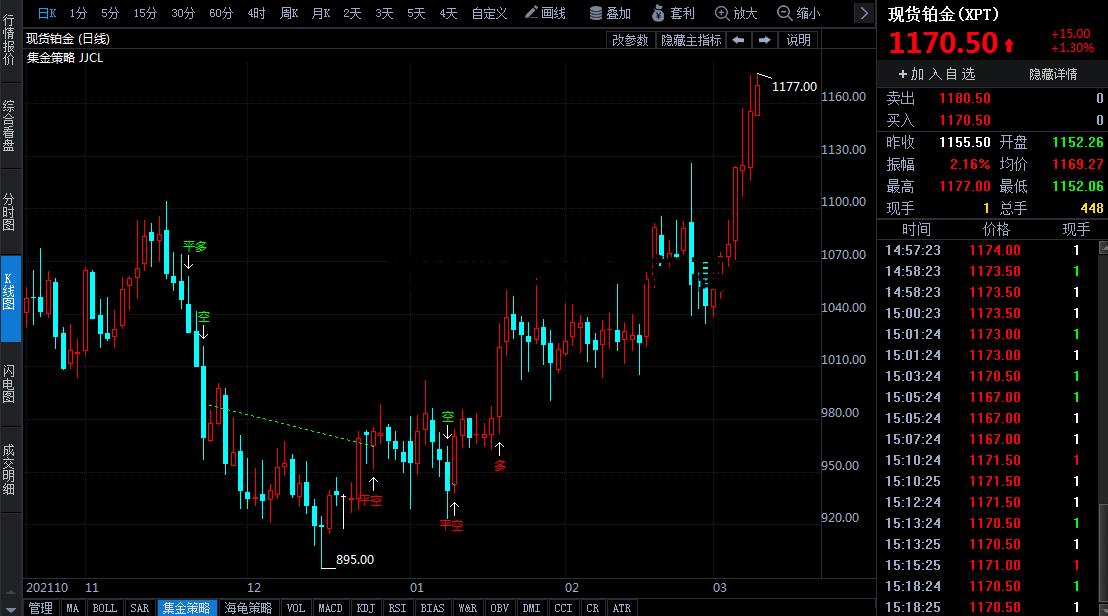
Task: Open the 综合看盘 sidebar tab
Action: (9, 126)
